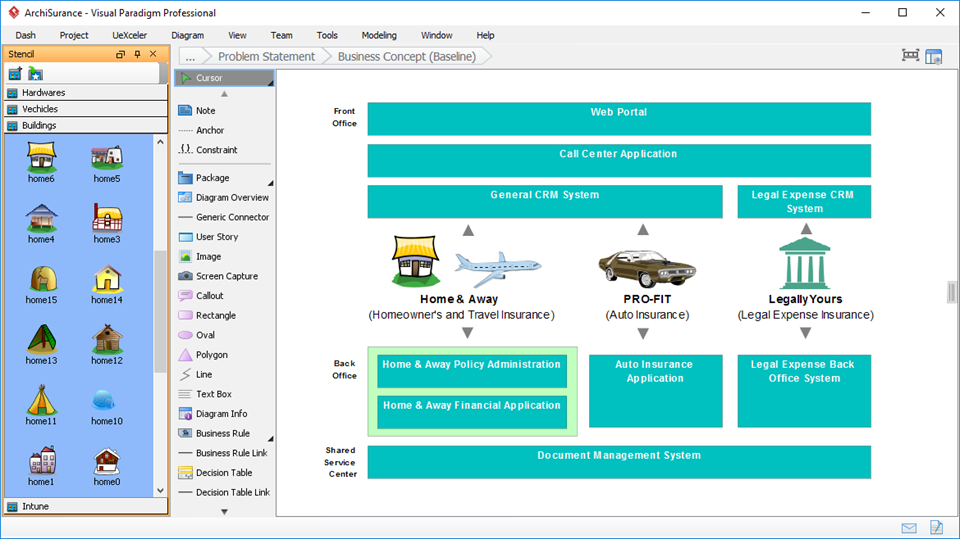Open the Project menu
The height and width of the screenshot is (539, 960).
(x=74, y=36)
